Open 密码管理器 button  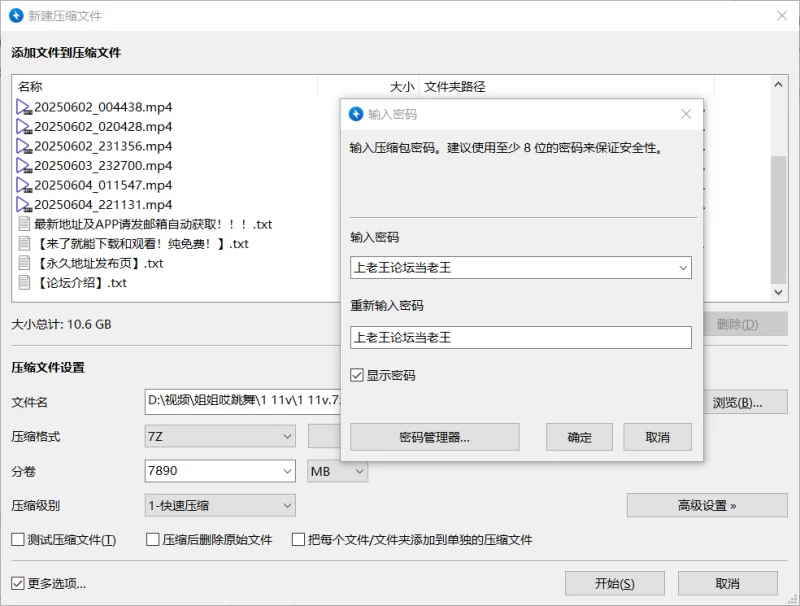click(435, 437)
